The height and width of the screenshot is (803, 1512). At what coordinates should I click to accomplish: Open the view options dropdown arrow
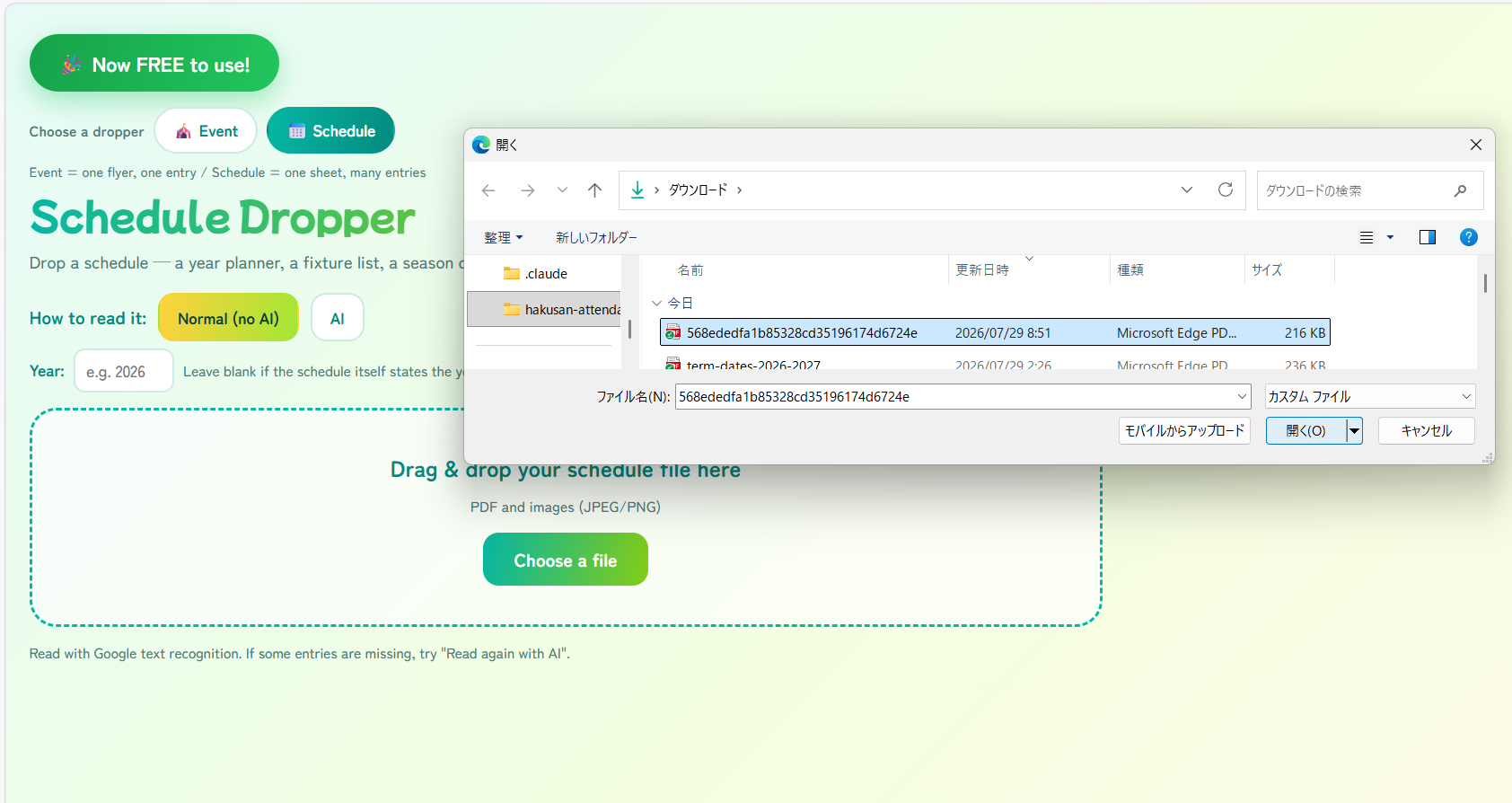pos(1390,237)
